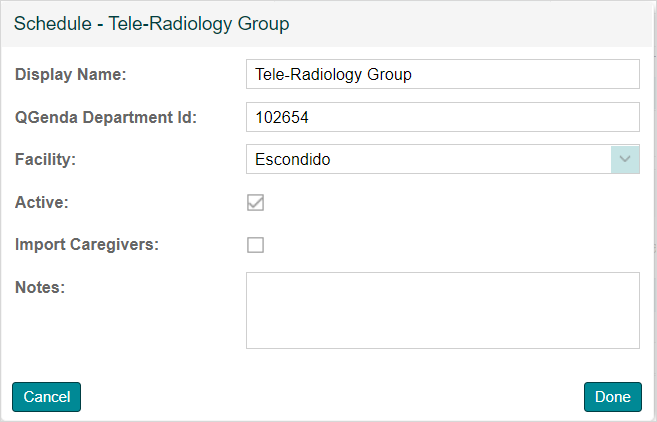657x422 pixels.
Task: Enable the Import Caregivers checkbox
Action: [x=256, y=245]
